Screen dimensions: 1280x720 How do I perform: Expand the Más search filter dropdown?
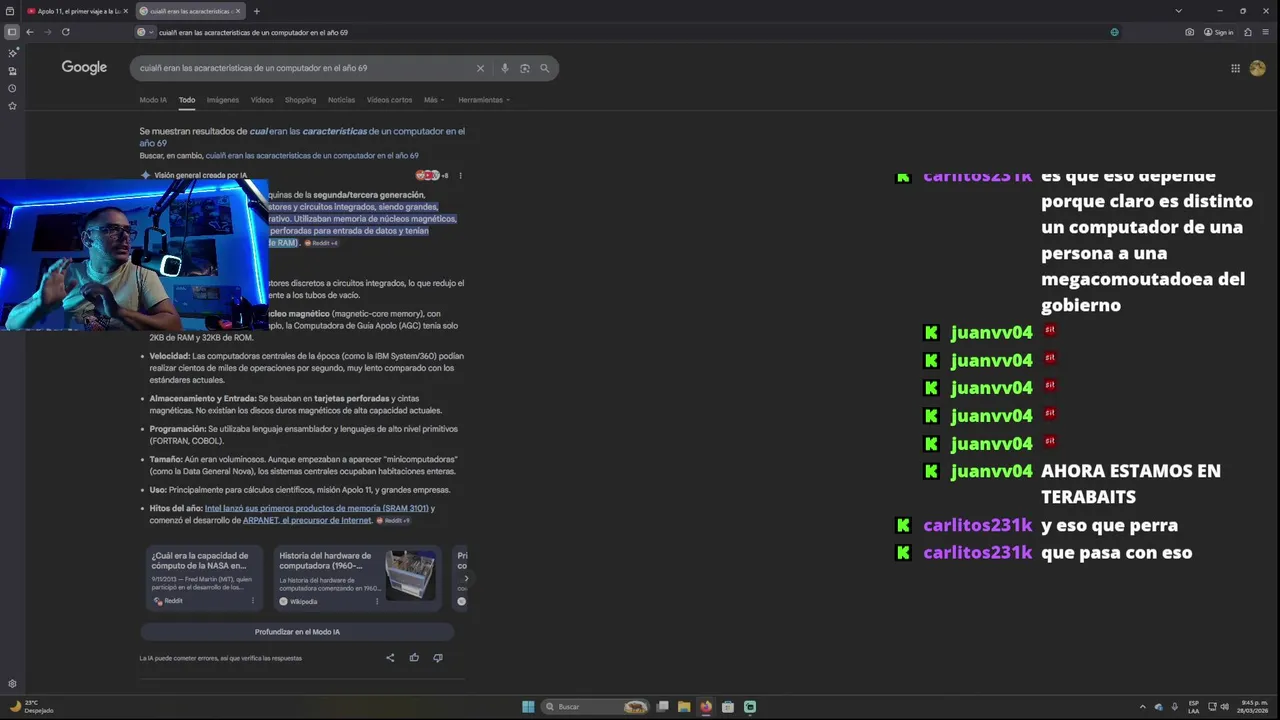click(x=432, y=100)
